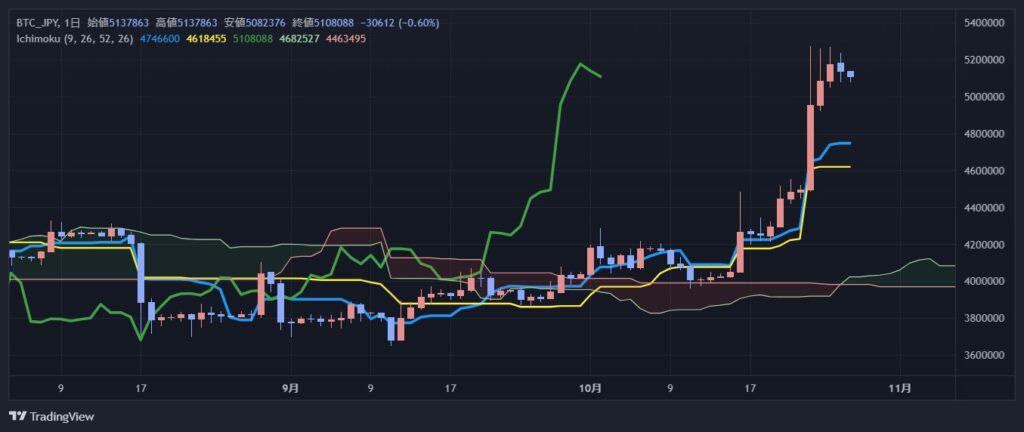Click the 4800000 price axis label
The image size is (1024, 432).
pyautogui.click(x=984, y=134)
